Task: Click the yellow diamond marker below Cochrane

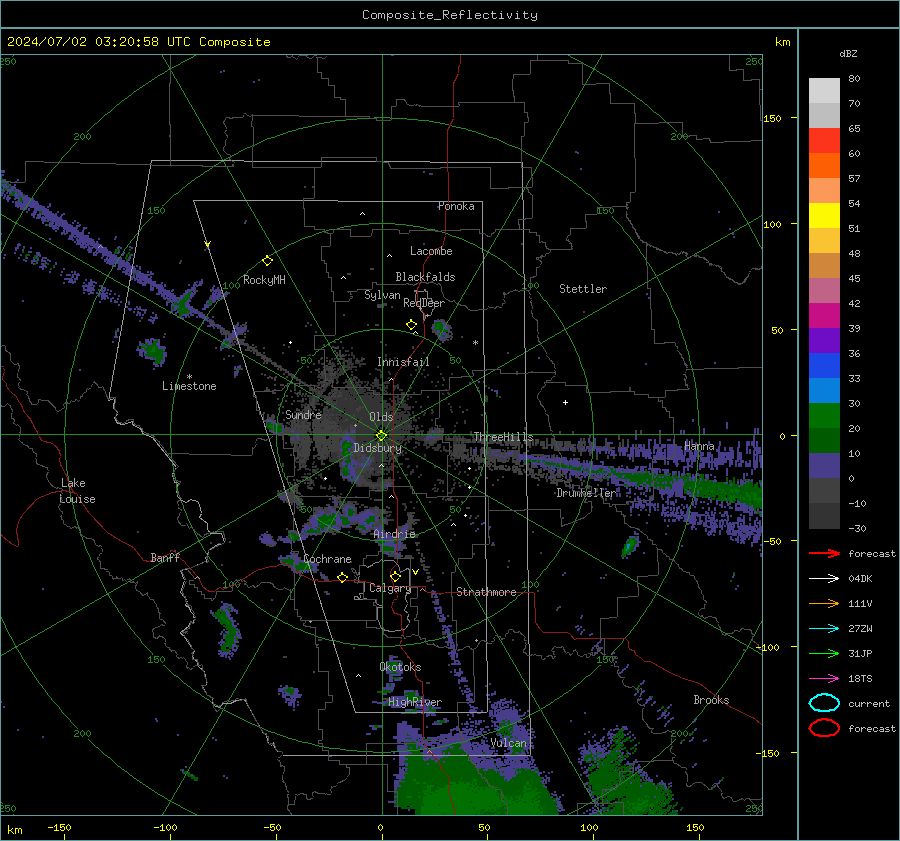Action: click(342, 577)
